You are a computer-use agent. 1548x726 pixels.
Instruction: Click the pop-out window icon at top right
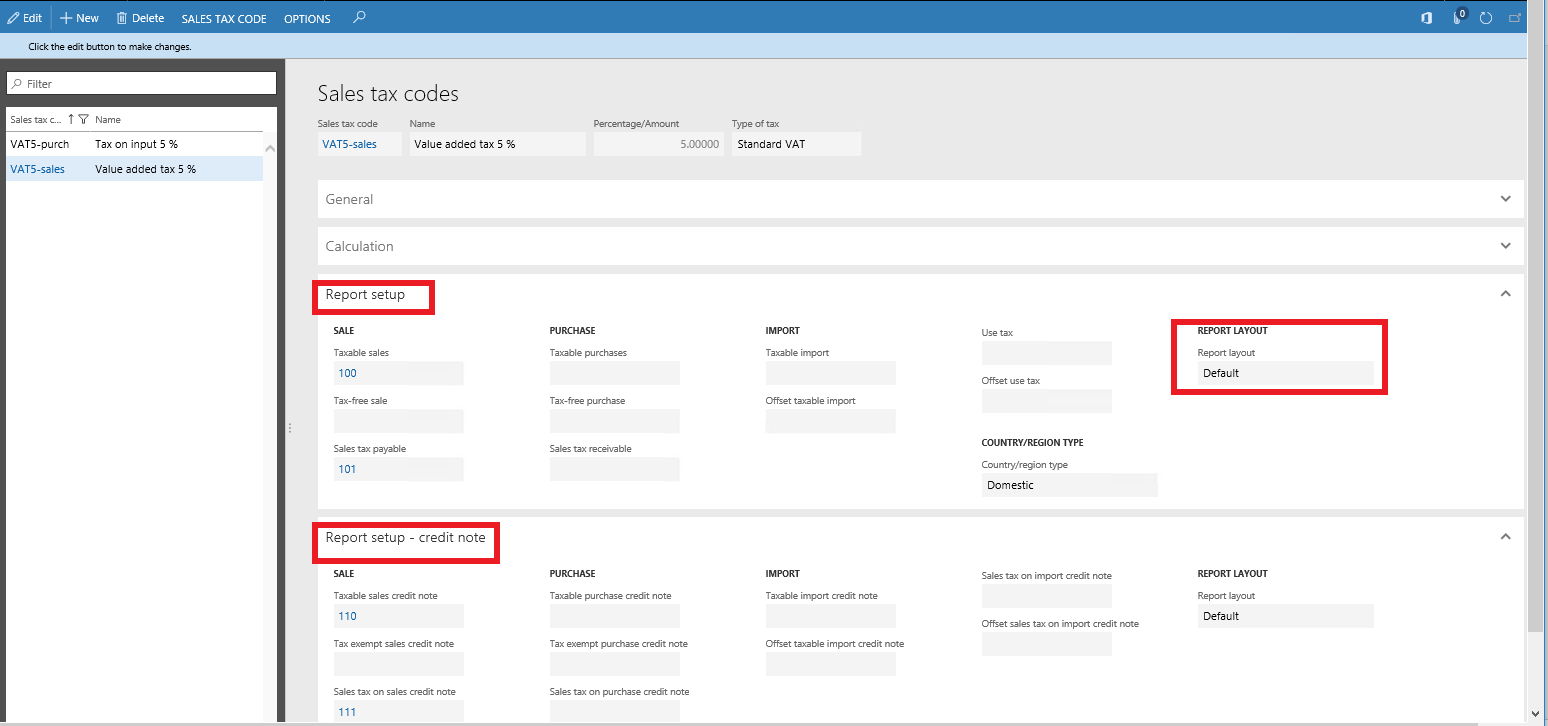pyautogui.click(x=1515, y=18)
